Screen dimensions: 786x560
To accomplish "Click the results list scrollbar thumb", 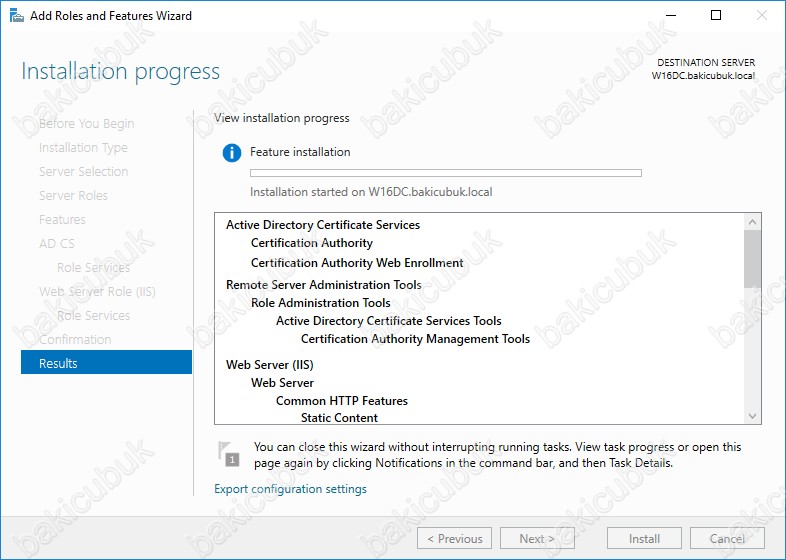I will click(x=752, y=259).
